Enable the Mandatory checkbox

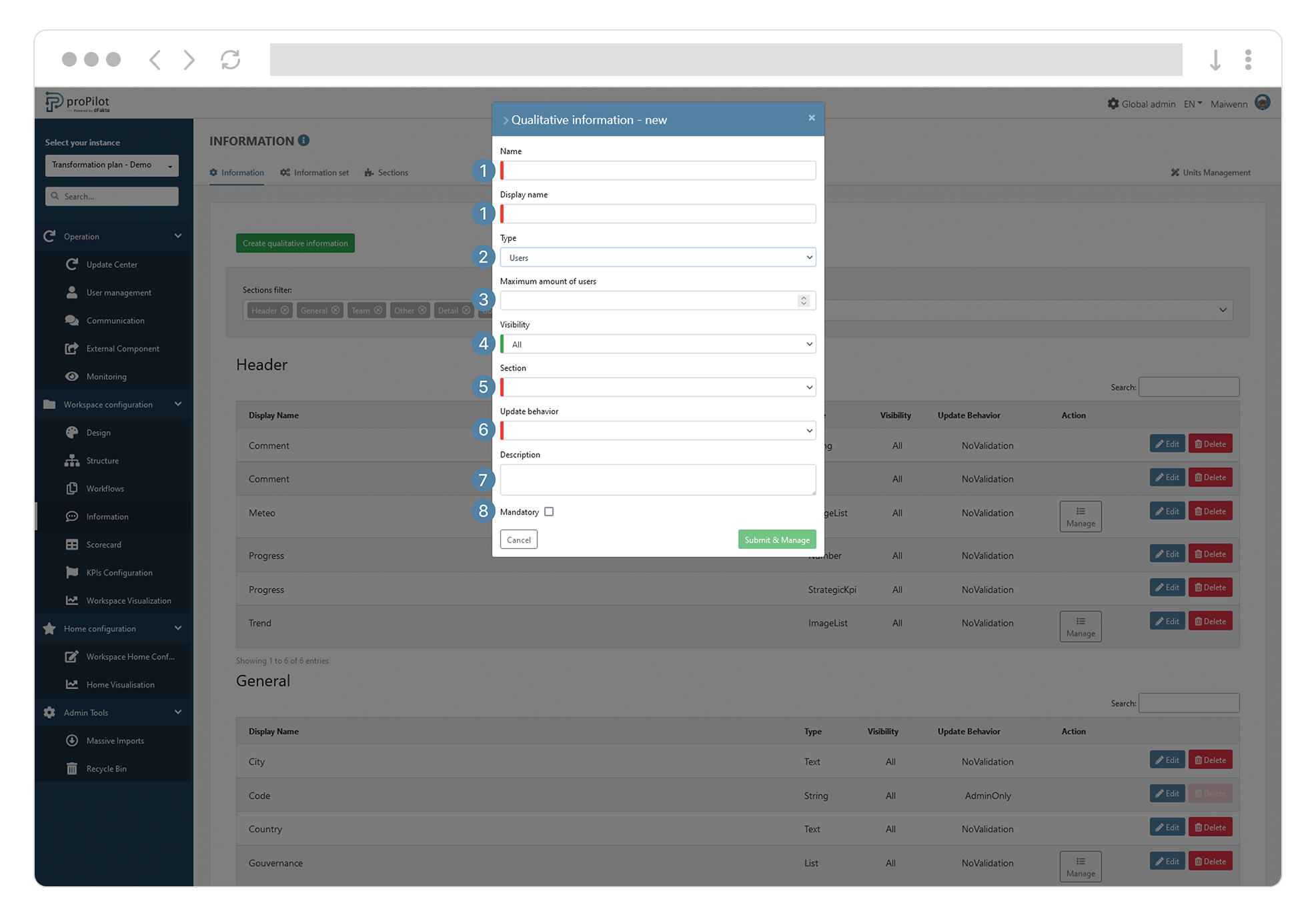[x=549, y=512]
